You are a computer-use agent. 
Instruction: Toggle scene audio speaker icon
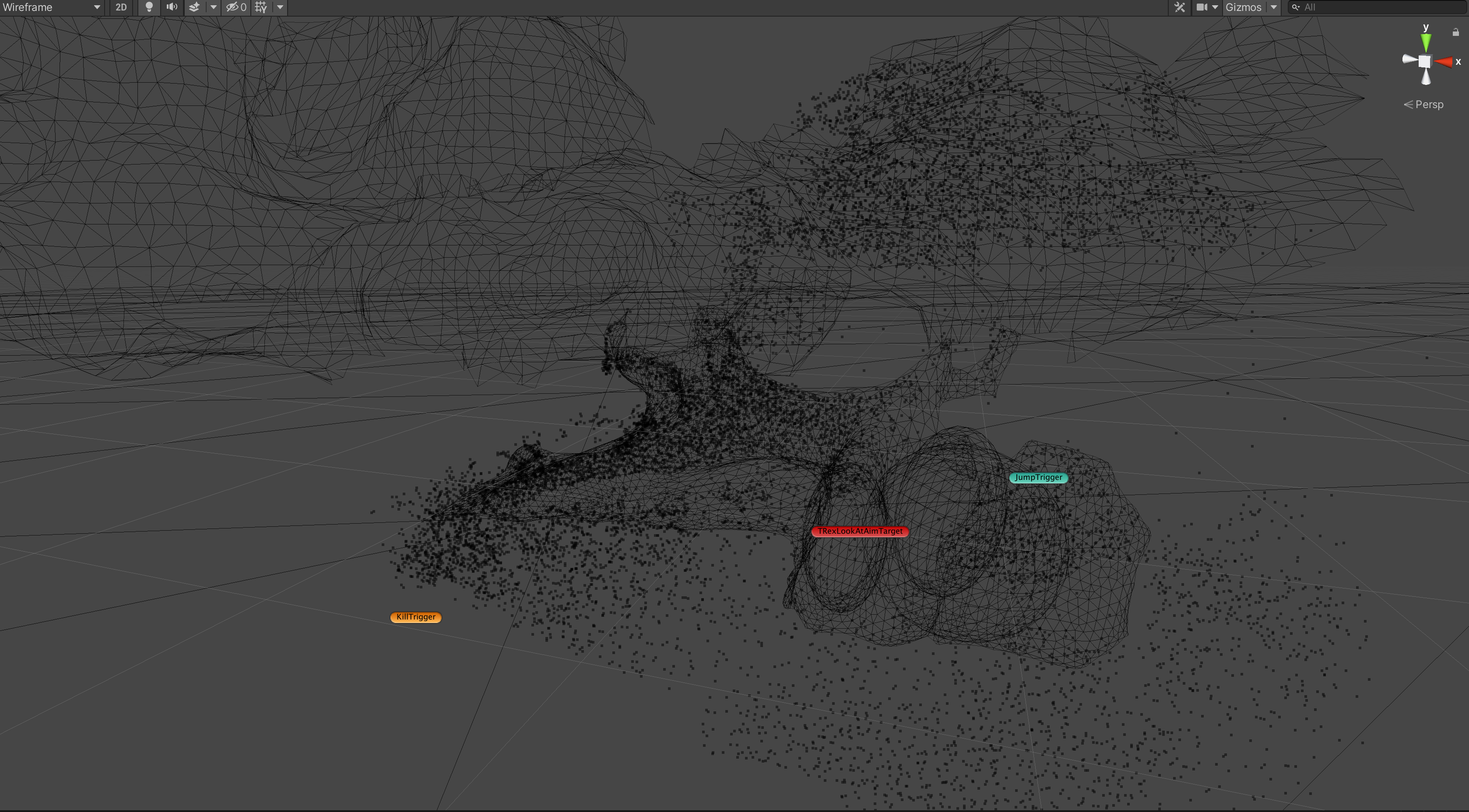(x=172, y=7)
